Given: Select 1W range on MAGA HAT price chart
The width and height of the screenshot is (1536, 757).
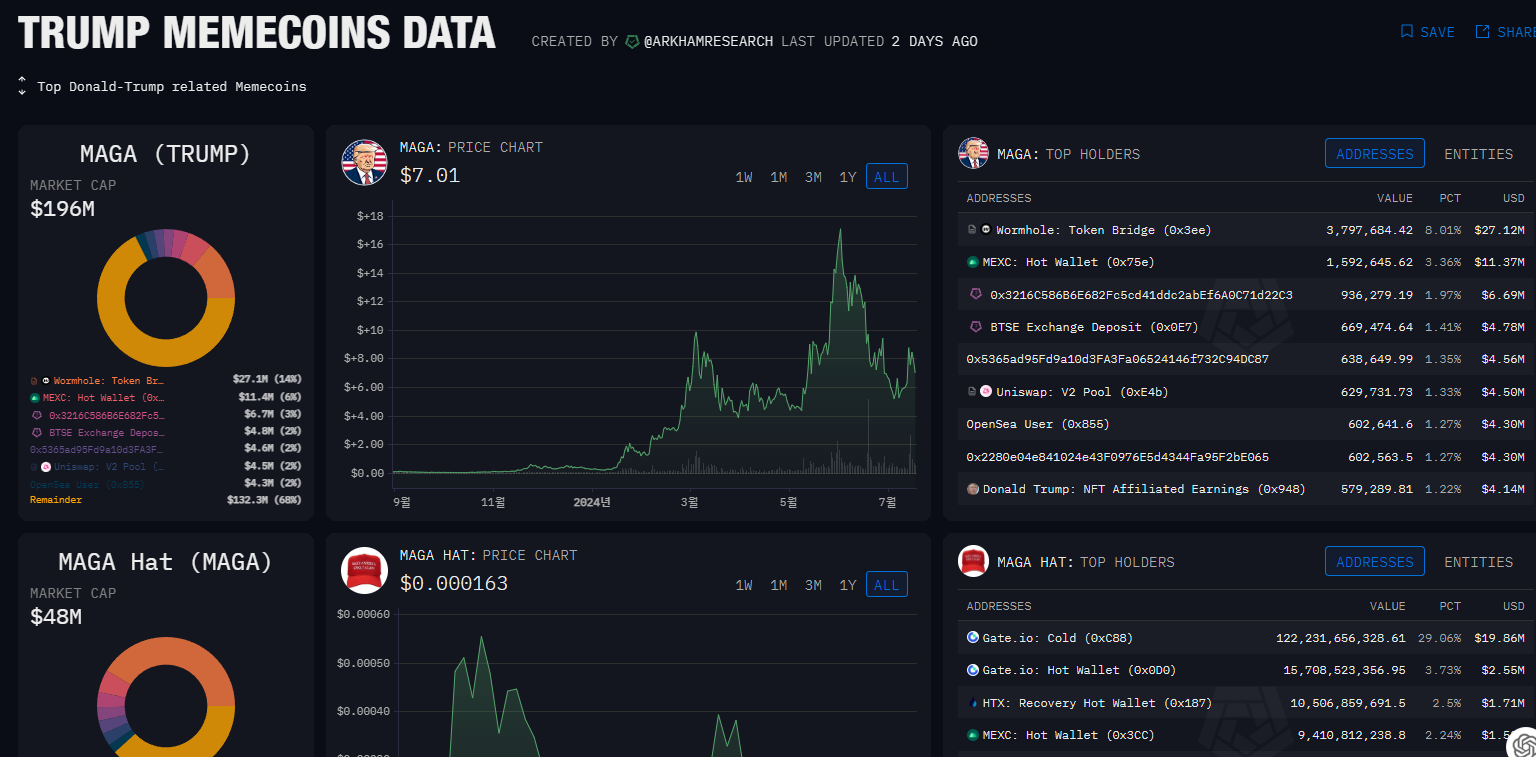Looking at the screenshot, I should click(x=744, y=585).
